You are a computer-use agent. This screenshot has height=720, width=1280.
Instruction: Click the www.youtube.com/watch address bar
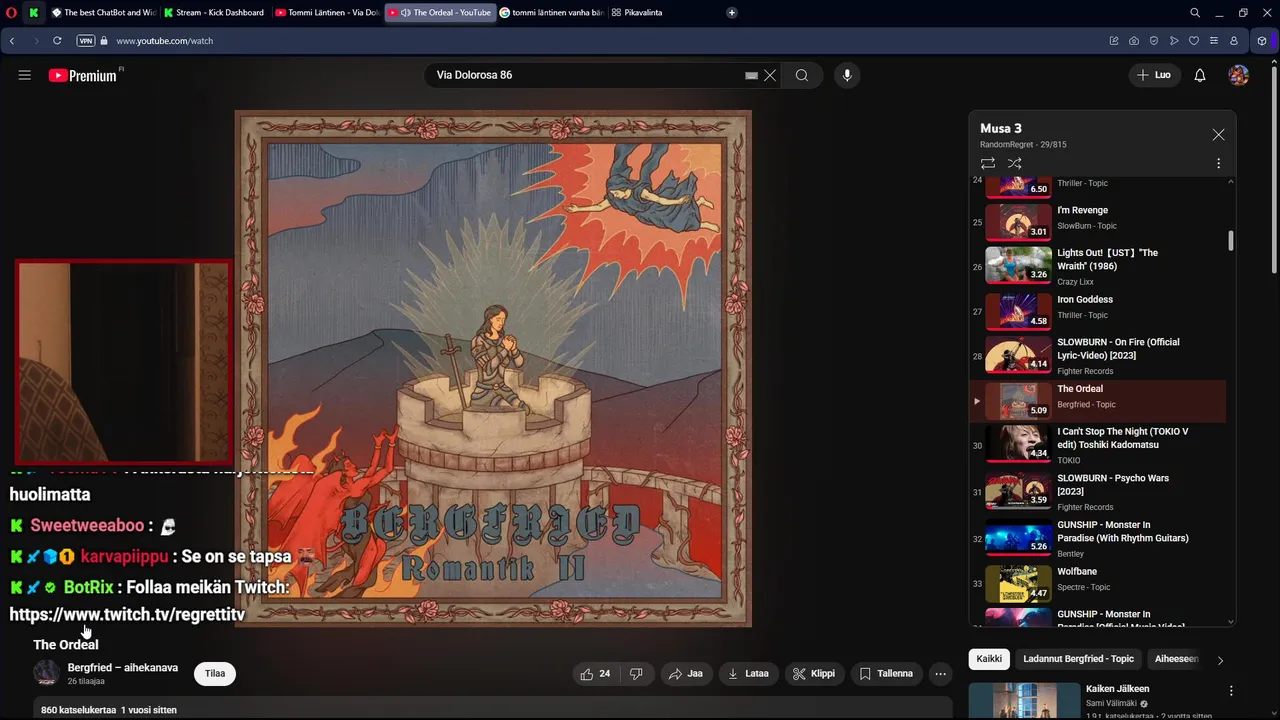coord(164,41)
